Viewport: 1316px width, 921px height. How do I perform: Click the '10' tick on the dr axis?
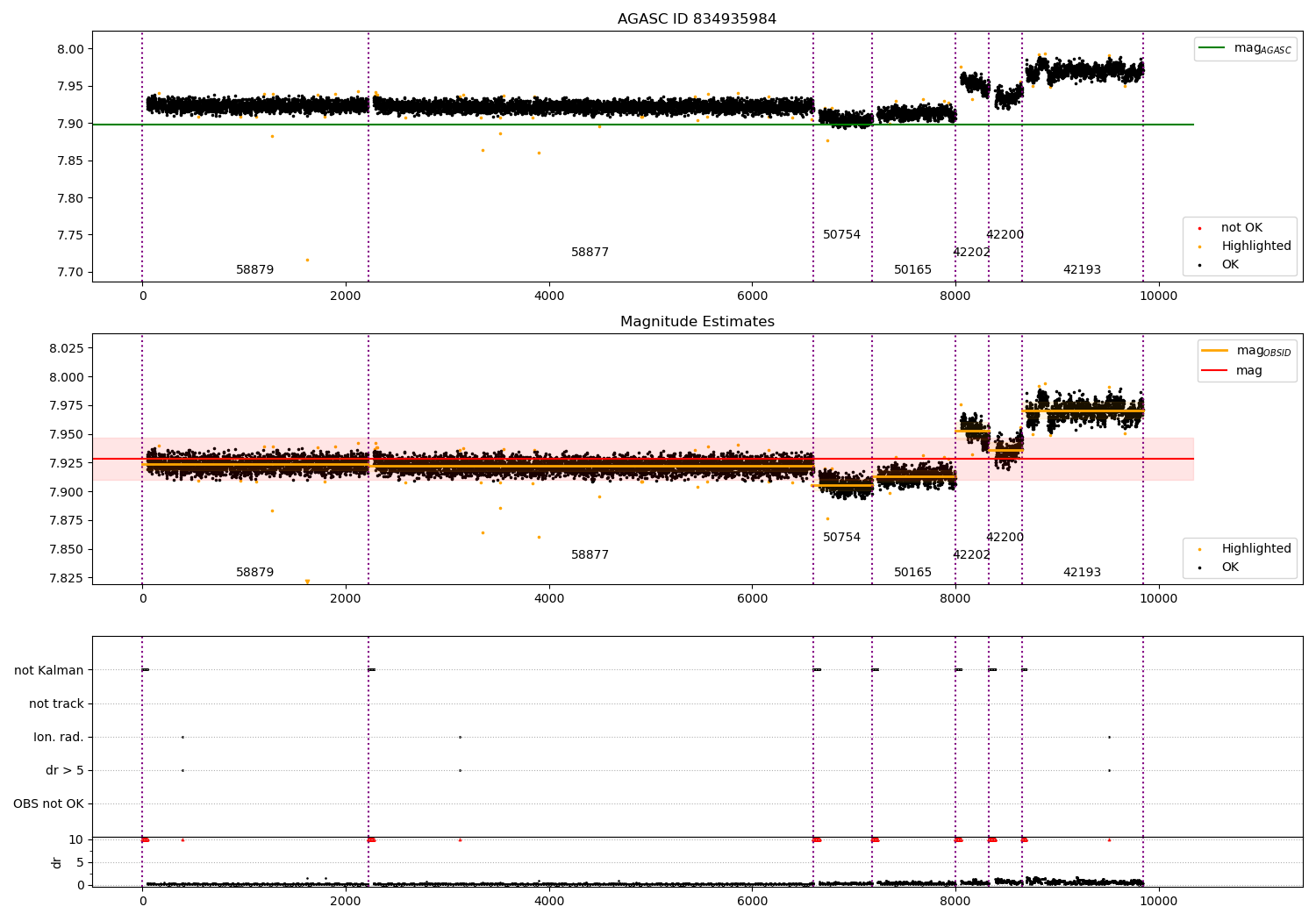point(76,840)
